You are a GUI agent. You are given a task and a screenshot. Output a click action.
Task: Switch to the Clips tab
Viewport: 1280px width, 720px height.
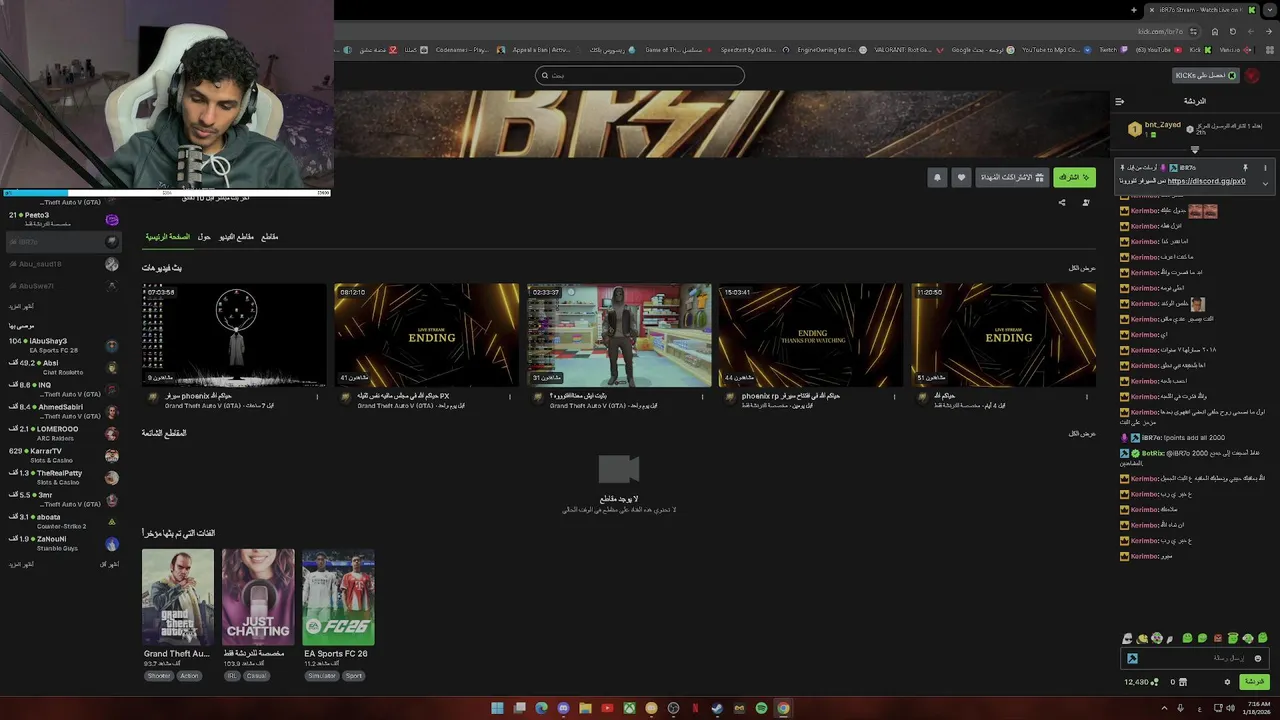tap(270, 237)
